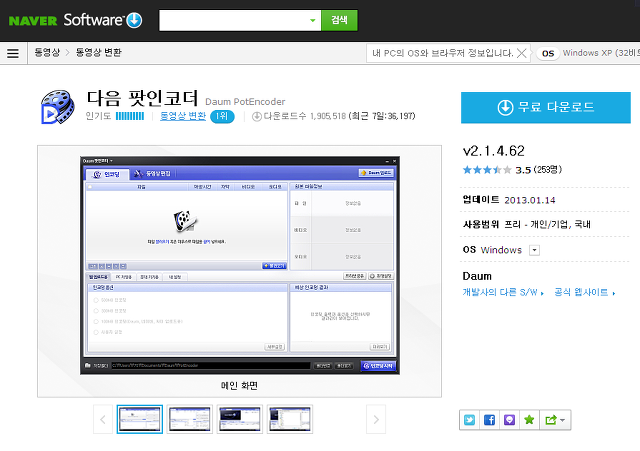Click the 메인 화면 caption

coord(239,385)
